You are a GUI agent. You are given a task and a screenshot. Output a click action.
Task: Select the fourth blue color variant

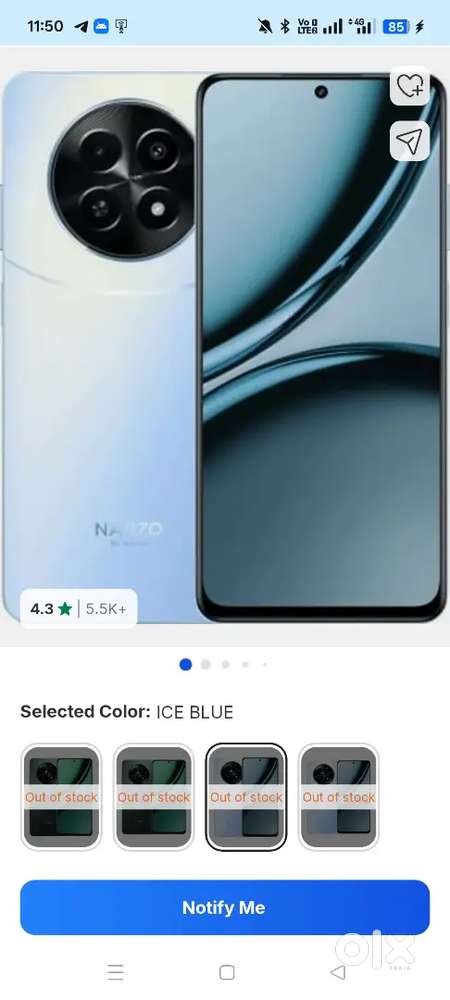[x=338, y=797]
